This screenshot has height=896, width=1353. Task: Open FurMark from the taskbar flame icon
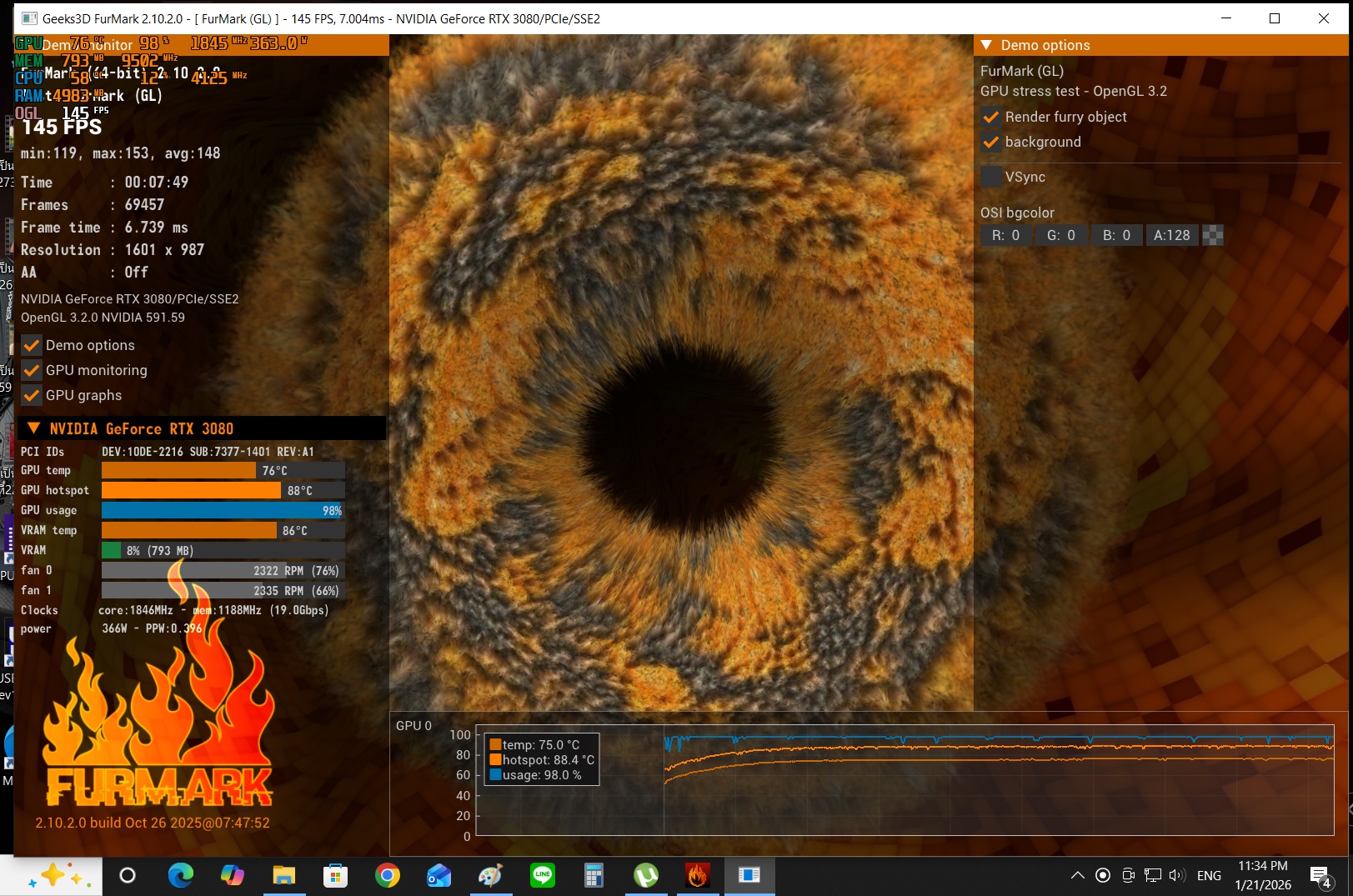pos(697,875)
